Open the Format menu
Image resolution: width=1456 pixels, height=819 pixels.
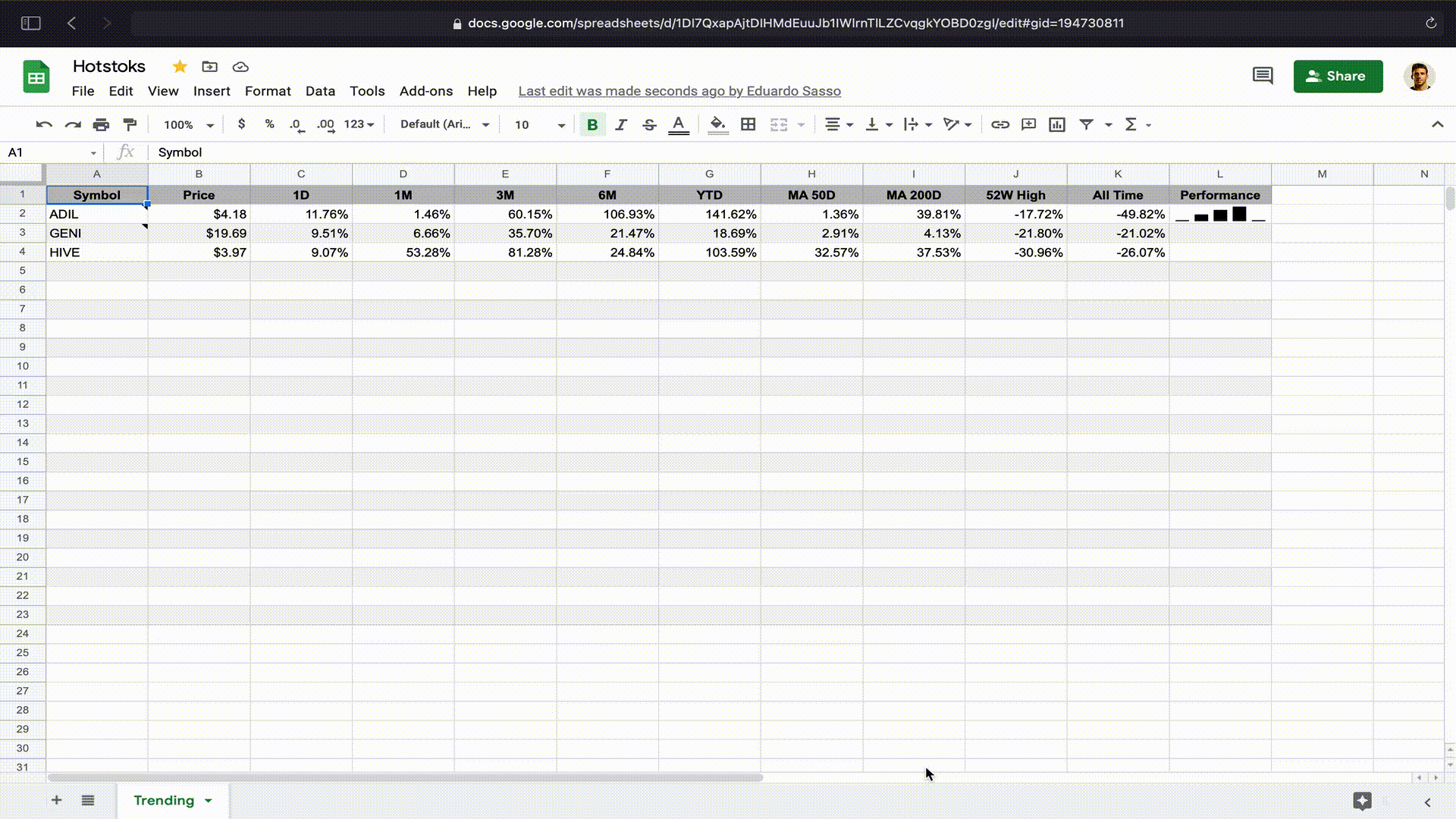tap(268, 91)
